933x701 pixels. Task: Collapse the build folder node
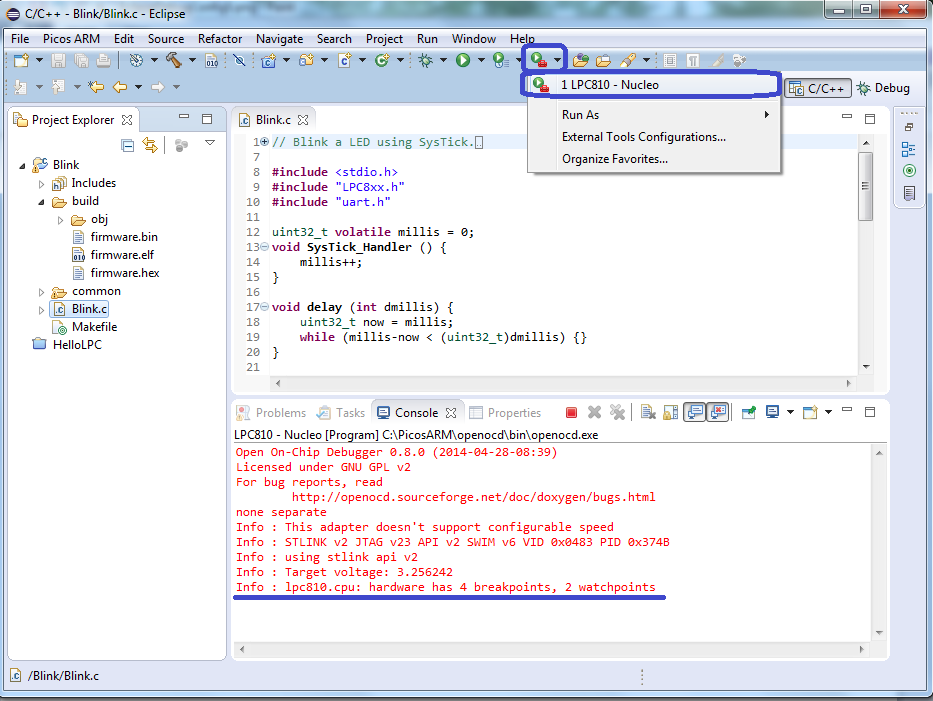click(x=41, y=202)
